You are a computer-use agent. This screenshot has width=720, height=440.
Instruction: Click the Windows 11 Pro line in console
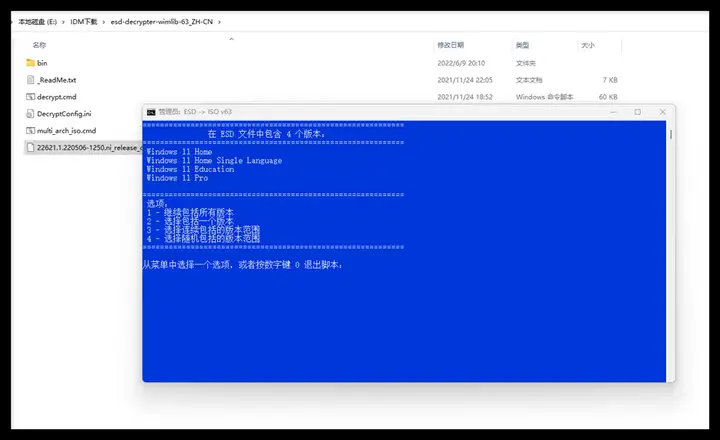coord(177,178)
